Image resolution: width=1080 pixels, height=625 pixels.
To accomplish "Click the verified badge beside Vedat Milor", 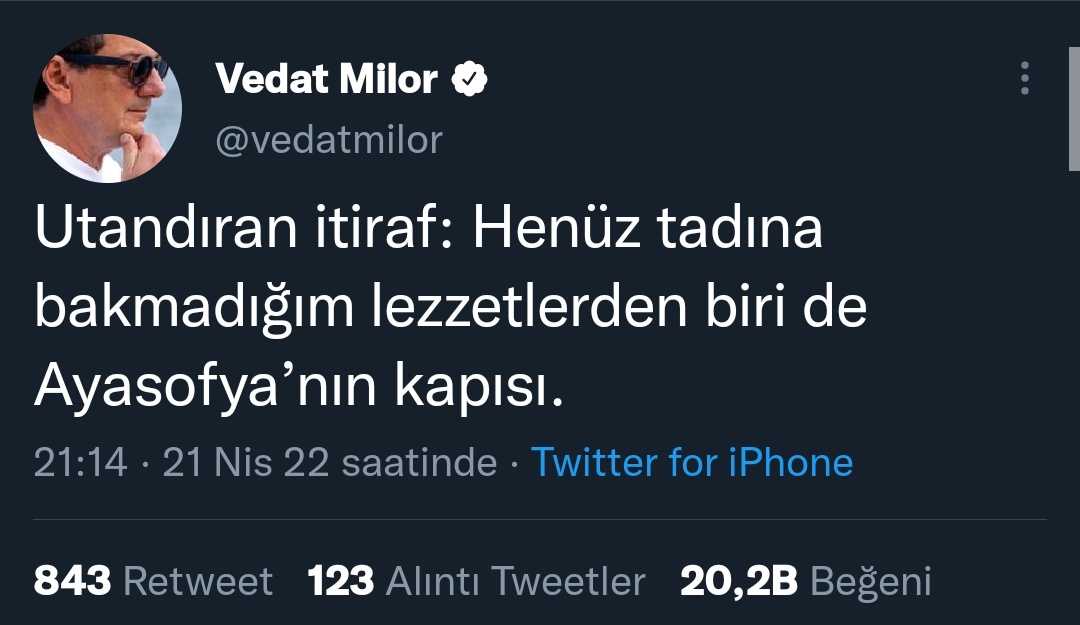I will pyautogui.click(x=471, y=79).
